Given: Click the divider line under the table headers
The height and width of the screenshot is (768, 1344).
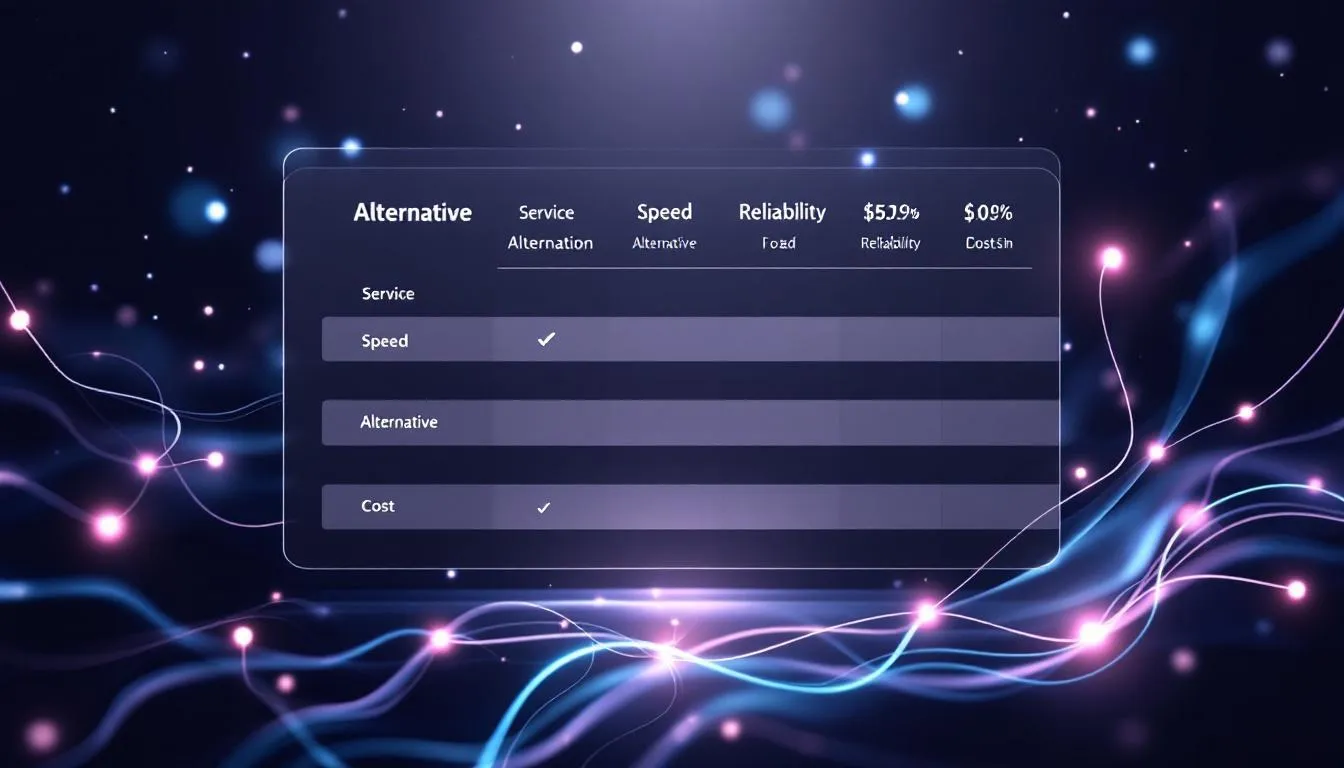Looking at the screenshot, I should click(x=765, y=266).
